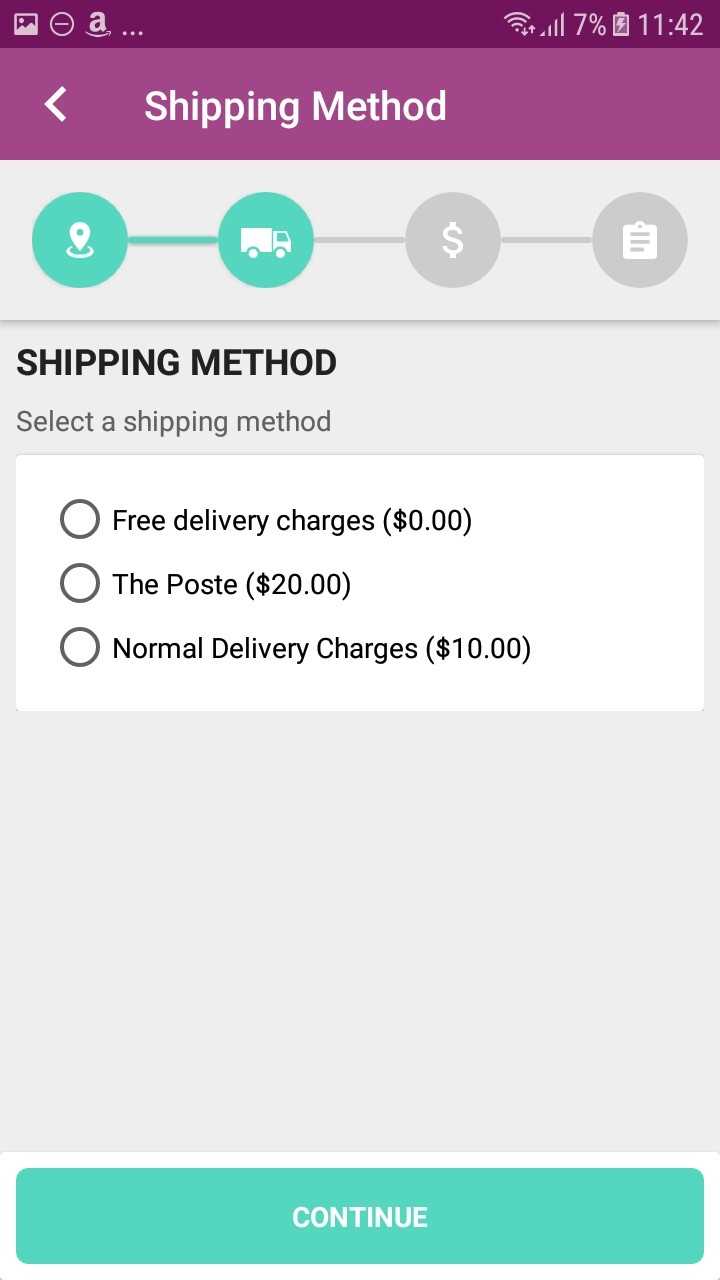The height and width of the screenshot is (1280, 720).
Task: Tap the The Poste ($20.00) label
Action: [232, 584]
